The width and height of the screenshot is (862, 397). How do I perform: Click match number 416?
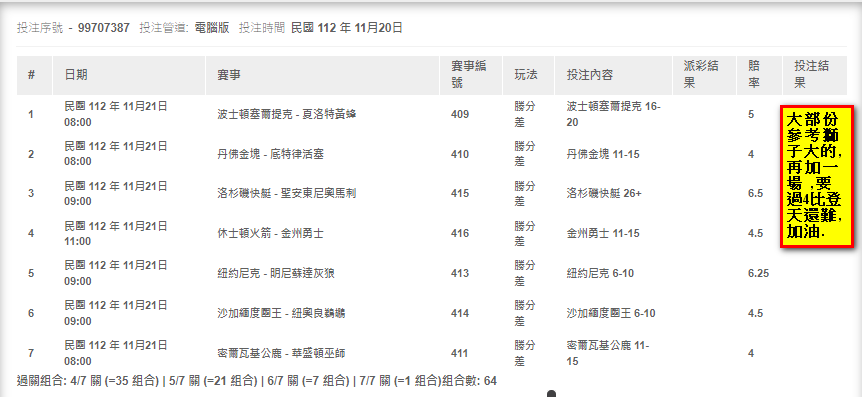460,234
